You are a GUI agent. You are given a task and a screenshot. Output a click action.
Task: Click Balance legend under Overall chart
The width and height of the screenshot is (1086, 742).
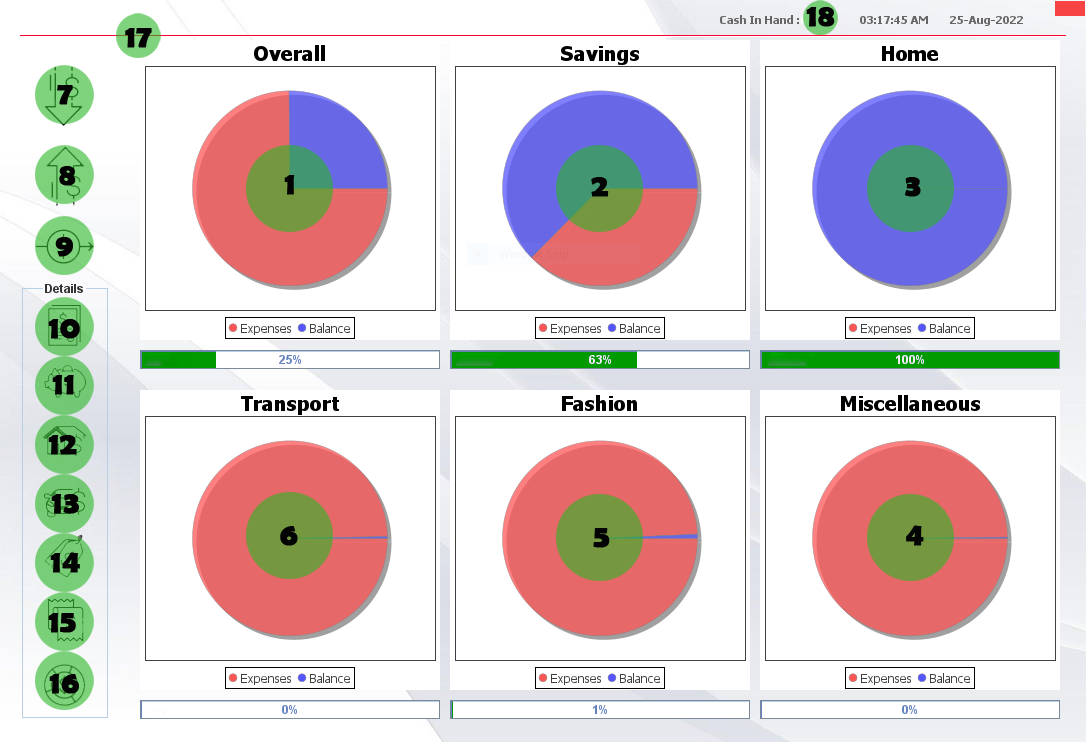pos(324,328)
